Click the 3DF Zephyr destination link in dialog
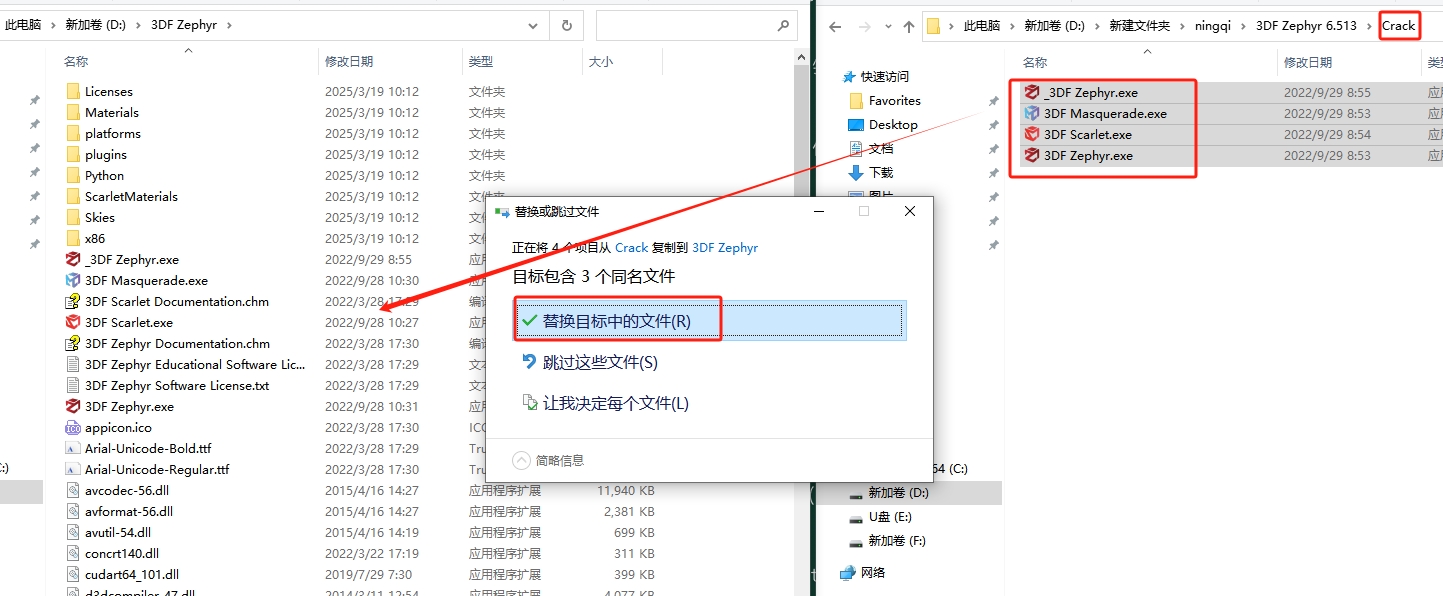The width and height of the screenshot is (1443, 596). click(x=725, y=248)
